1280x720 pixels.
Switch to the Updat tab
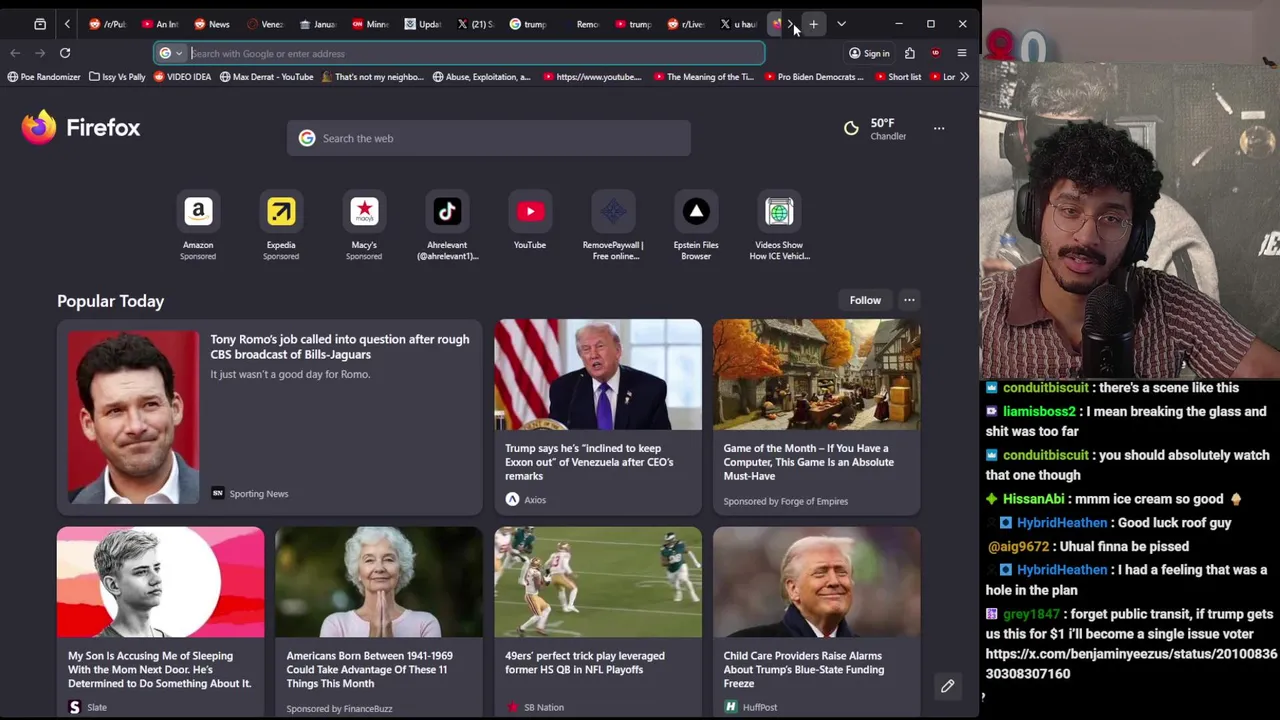pos(423,24)
